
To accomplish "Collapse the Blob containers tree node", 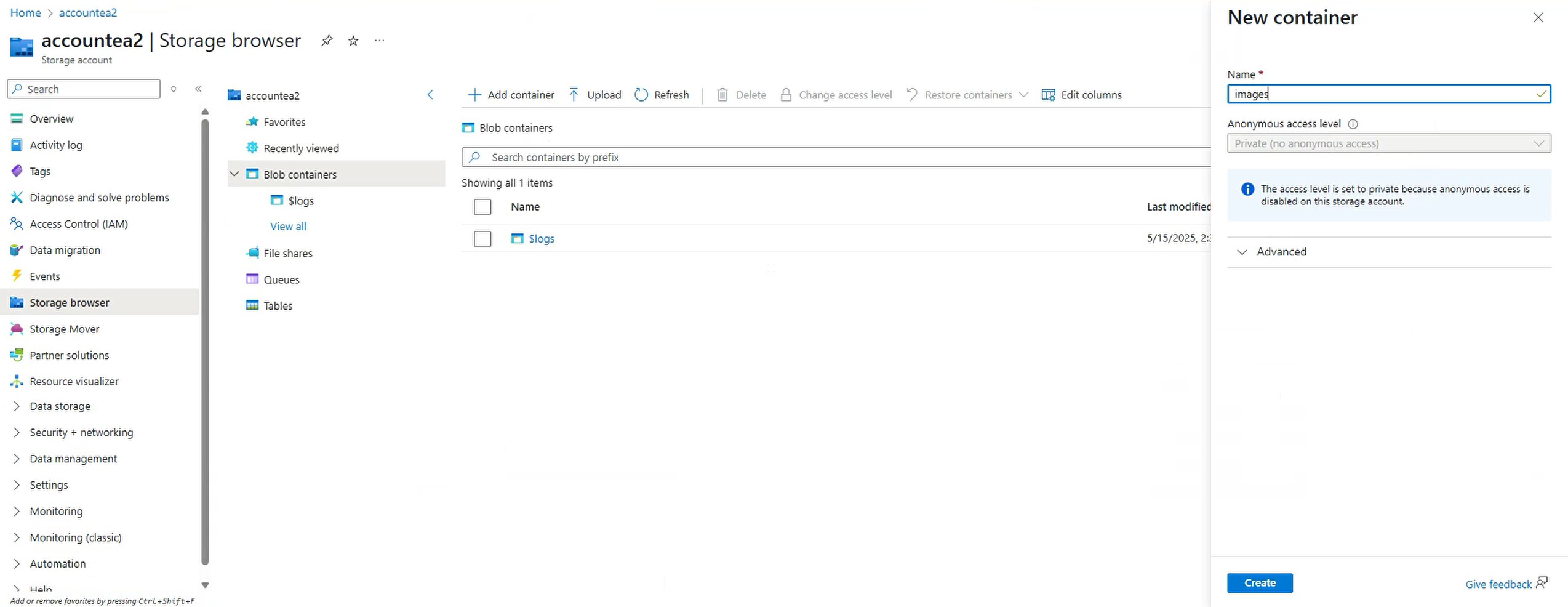I will [234, 174].
